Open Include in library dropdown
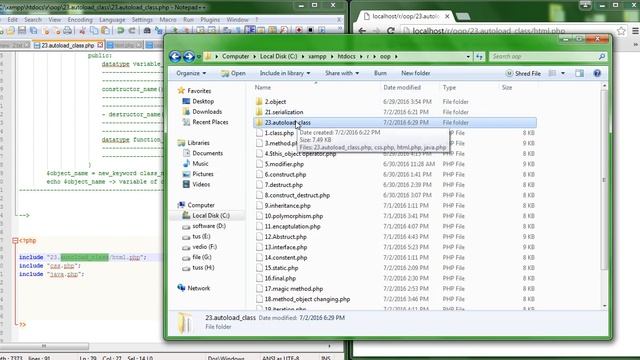640x360 pixels. point(285,73)
